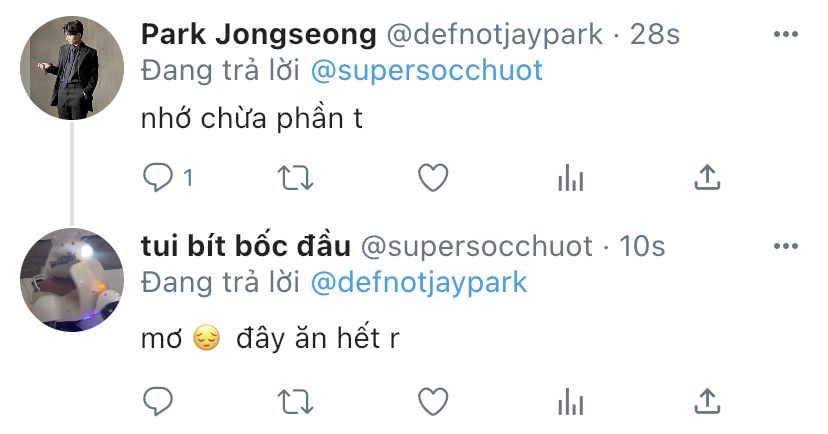Image resolution: width=828 pixels, height=434 pixels.
Task: Reply to Park Jongseong's tweet
Action: 158,177
